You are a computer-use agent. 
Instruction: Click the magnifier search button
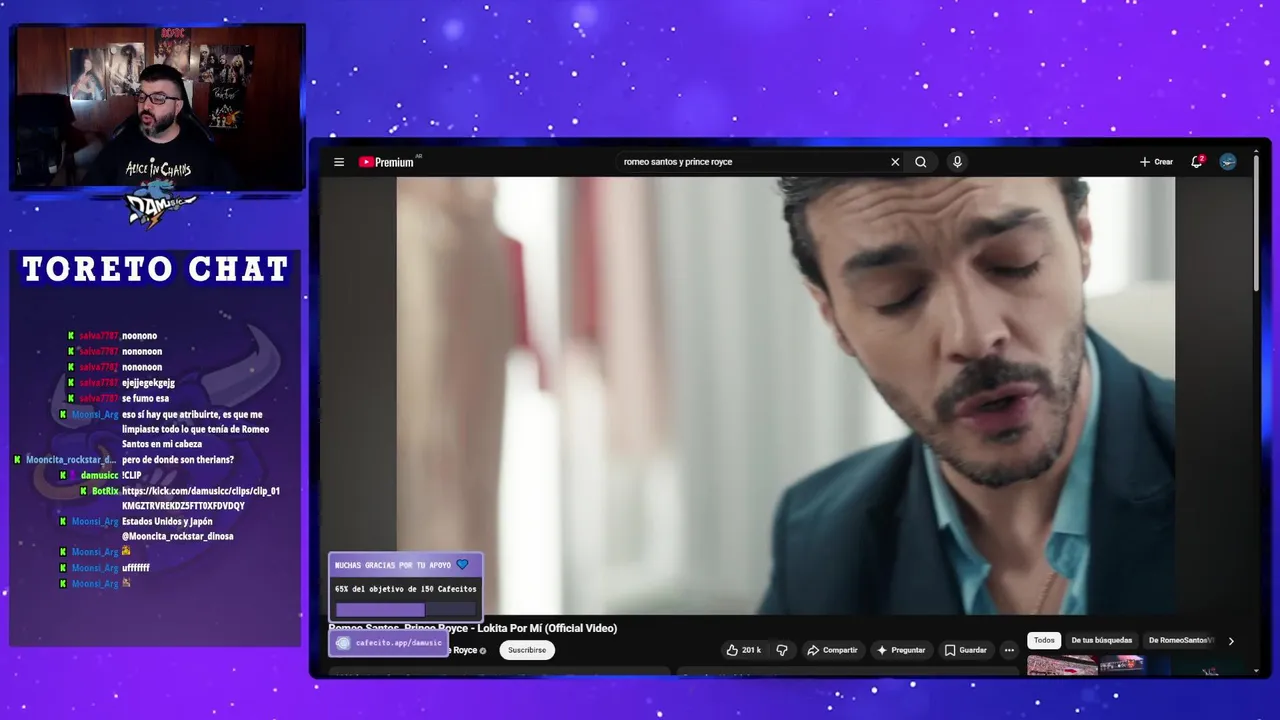coord(921,162)
